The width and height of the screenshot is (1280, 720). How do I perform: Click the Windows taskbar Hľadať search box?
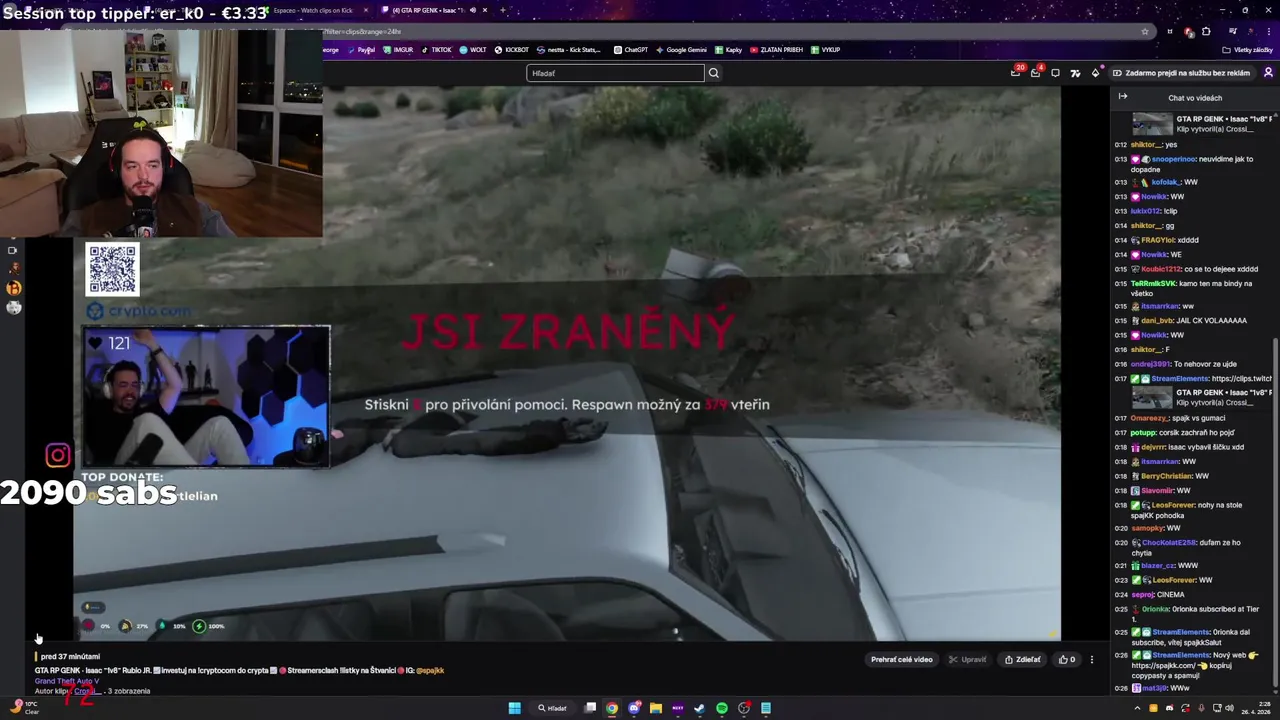(553, 708)
